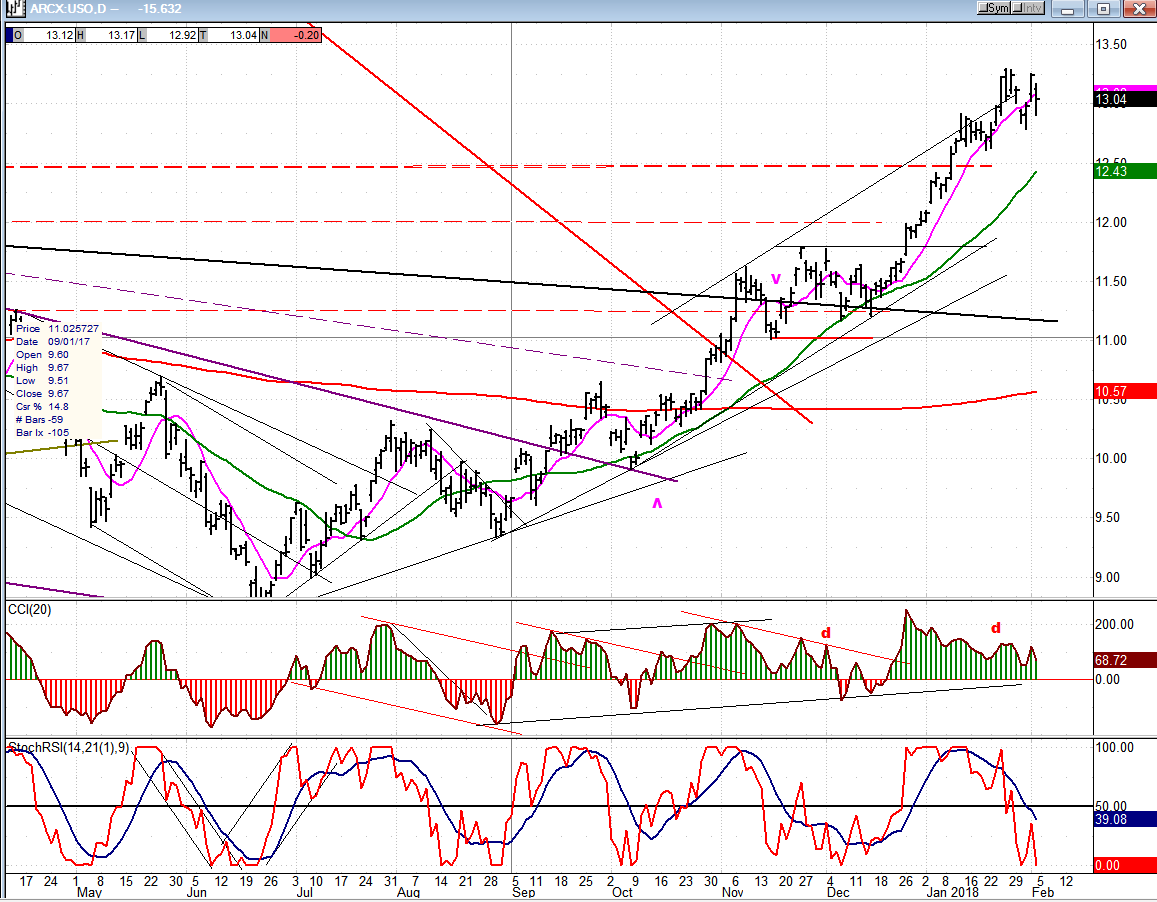Click the magenta v marker near November
The image size is (1157, 902).
775,279
